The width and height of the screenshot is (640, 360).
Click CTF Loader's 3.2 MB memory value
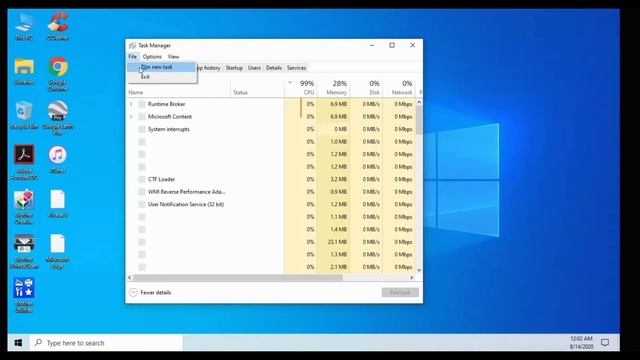point(339,179)
